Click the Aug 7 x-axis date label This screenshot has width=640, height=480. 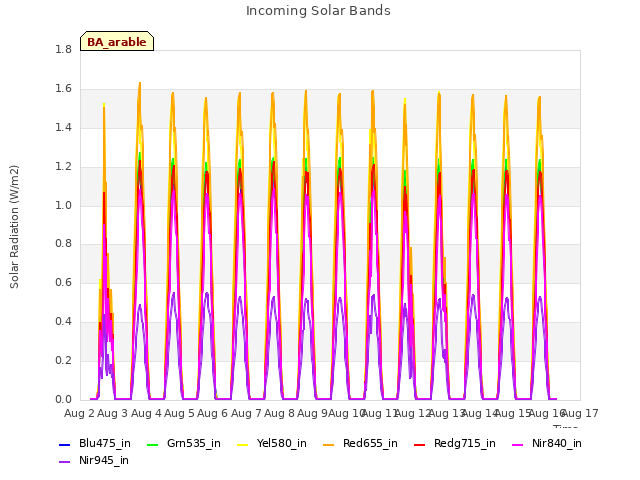[246, 413]
